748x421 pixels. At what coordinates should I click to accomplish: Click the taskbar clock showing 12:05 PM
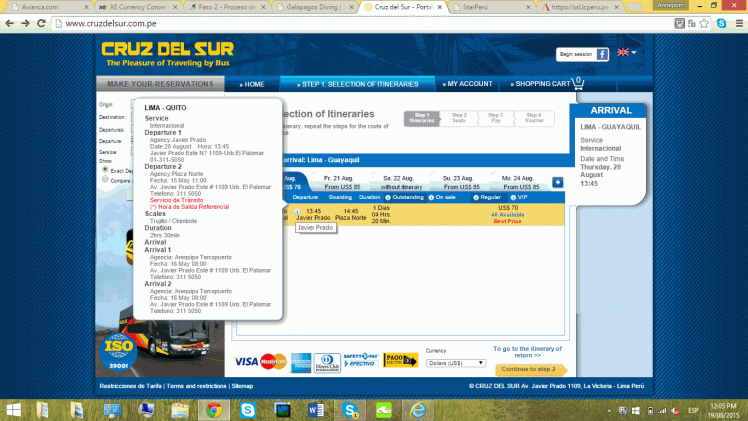(724, 411)
